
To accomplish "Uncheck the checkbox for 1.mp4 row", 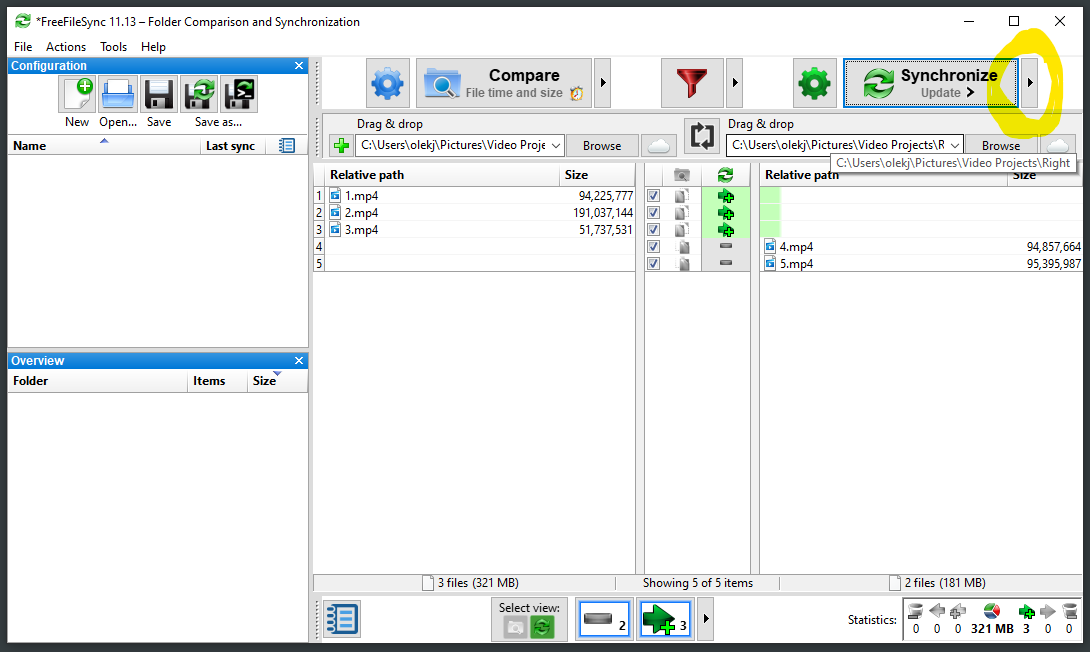I will point(653,196).
